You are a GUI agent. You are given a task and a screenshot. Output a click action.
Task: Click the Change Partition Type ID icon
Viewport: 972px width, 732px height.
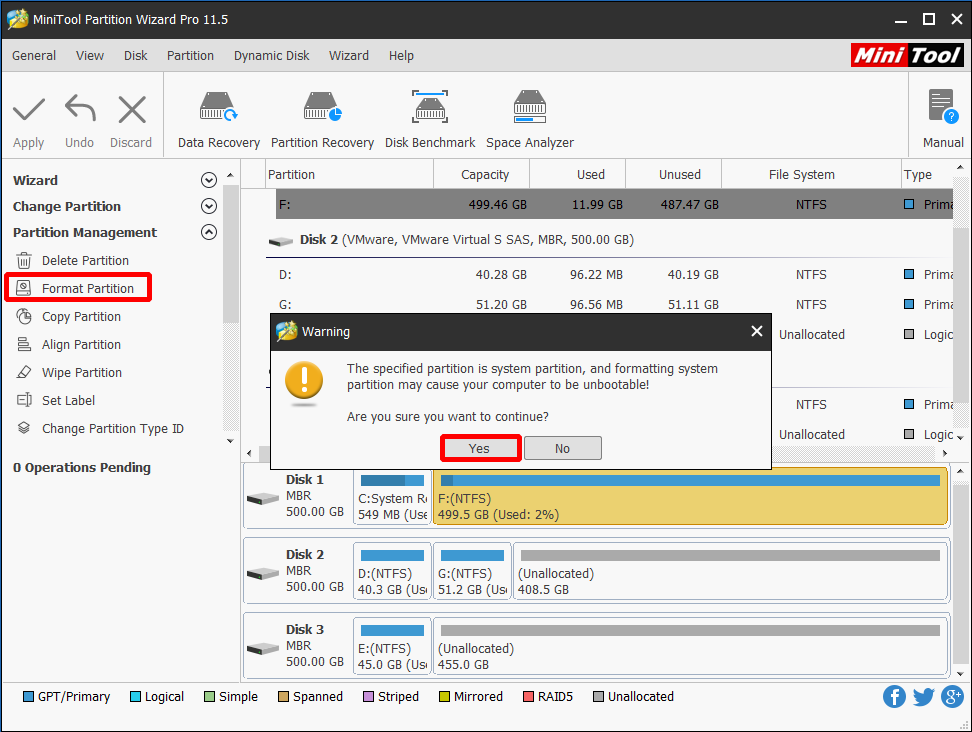[24, 428]
